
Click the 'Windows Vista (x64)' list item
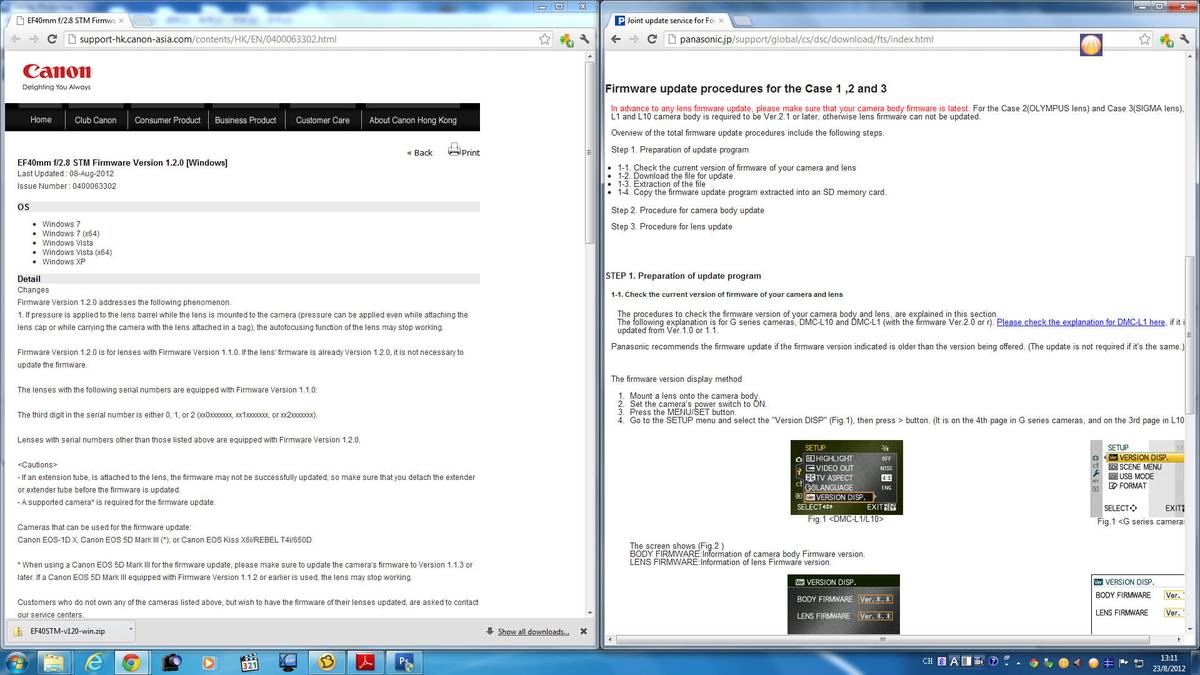(x=77, y=253)
